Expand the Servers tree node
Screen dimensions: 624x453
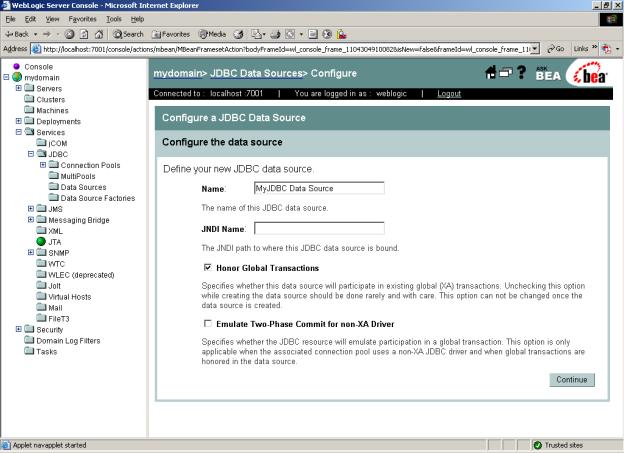pos(19,88)
